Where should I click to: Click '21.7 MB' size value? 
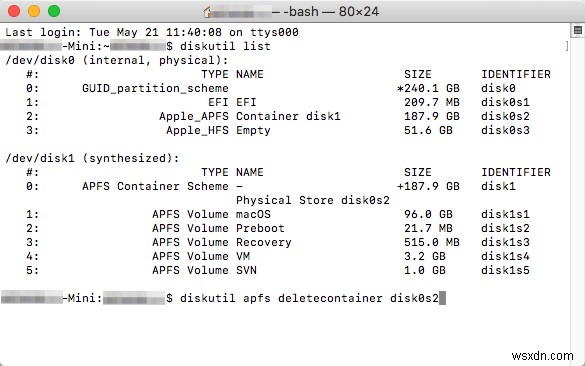click(x=428, y=228)
